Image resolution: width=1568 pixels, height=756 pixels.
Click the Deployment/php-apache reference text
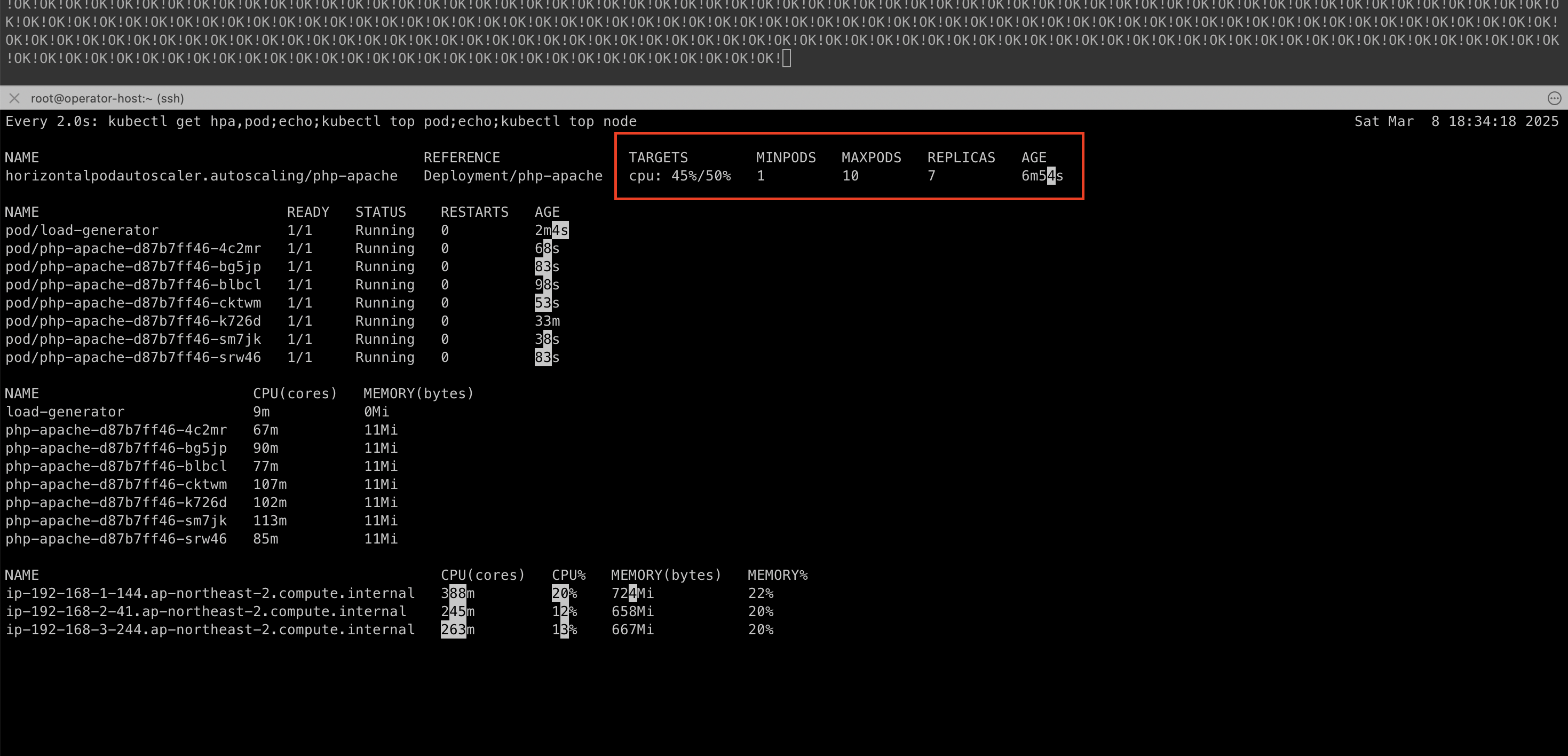click(512, 176)
